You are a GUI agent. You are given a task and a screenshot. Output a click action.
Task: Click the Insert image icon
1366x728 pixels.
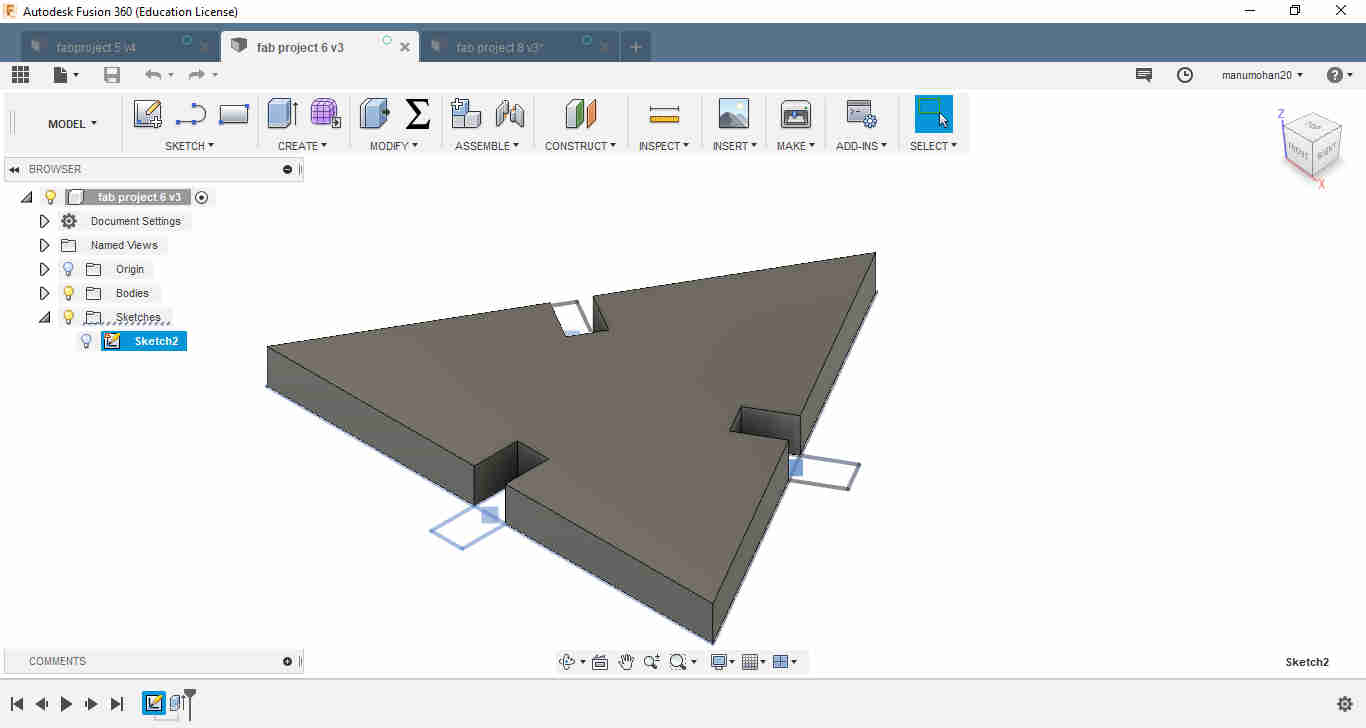(x=734, y=114)
